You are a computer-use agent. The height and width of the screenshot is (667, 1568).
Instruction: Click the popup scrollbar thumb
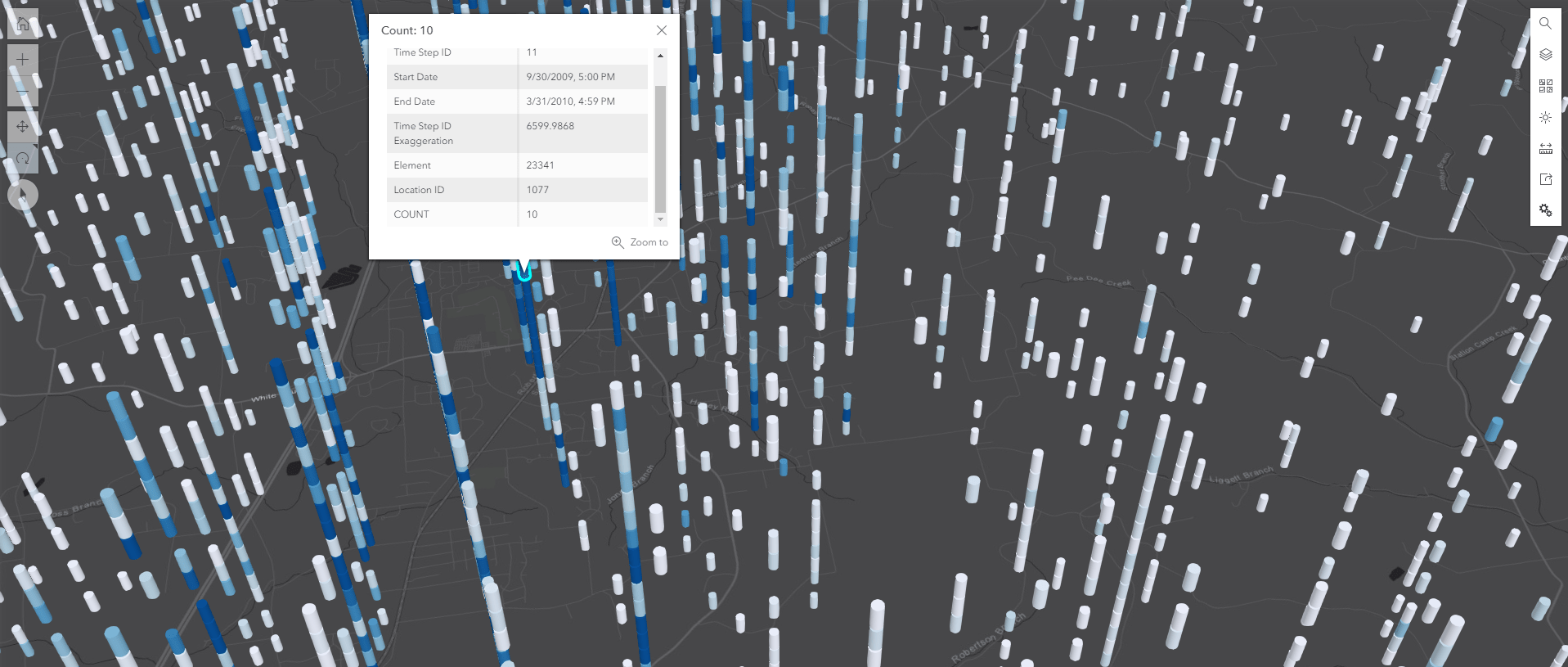click(661, 149)
